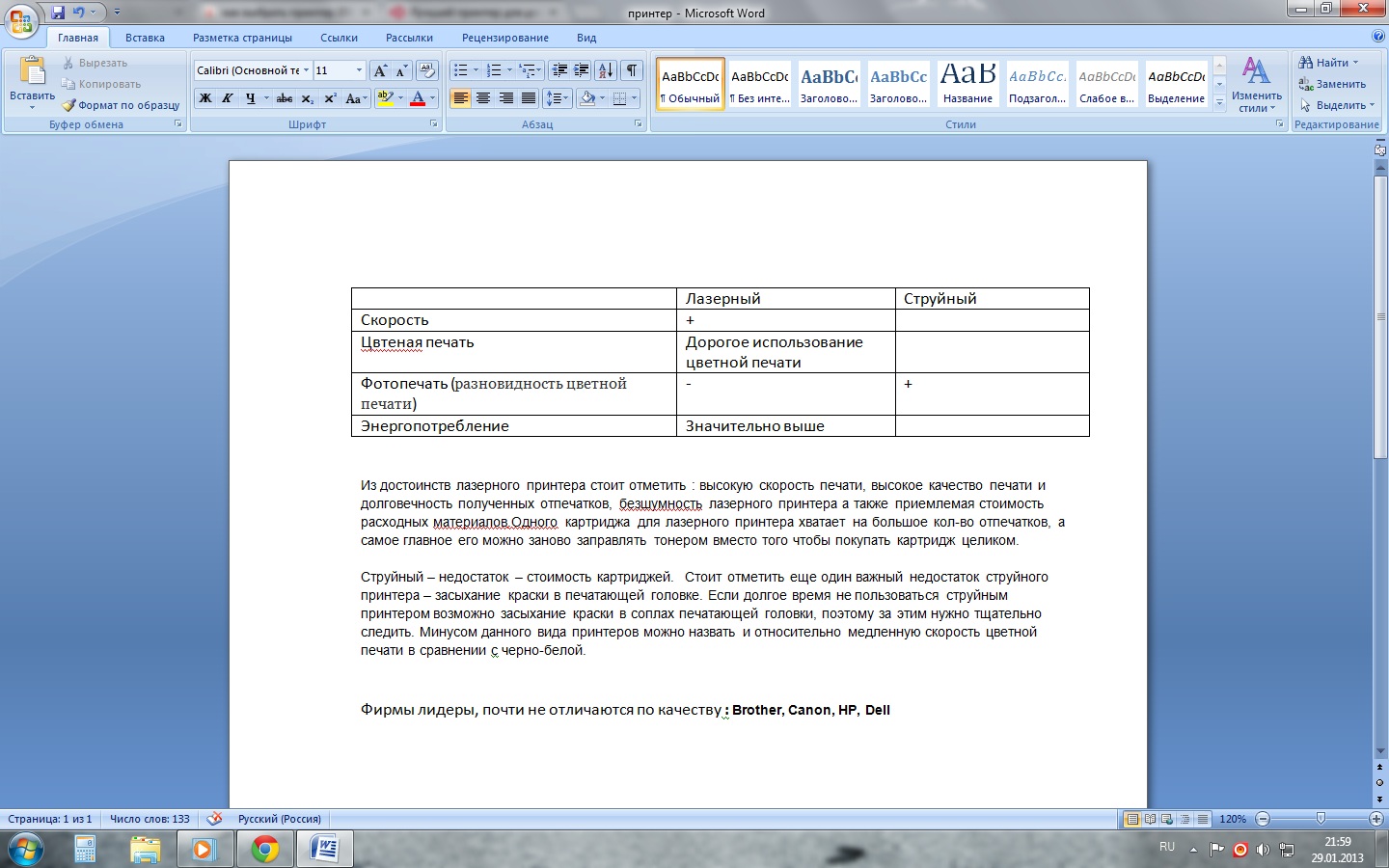Click the empty Струйный cell in Скорость row
The height and width of the screenshot is (868, 1389).
[992, 320]
